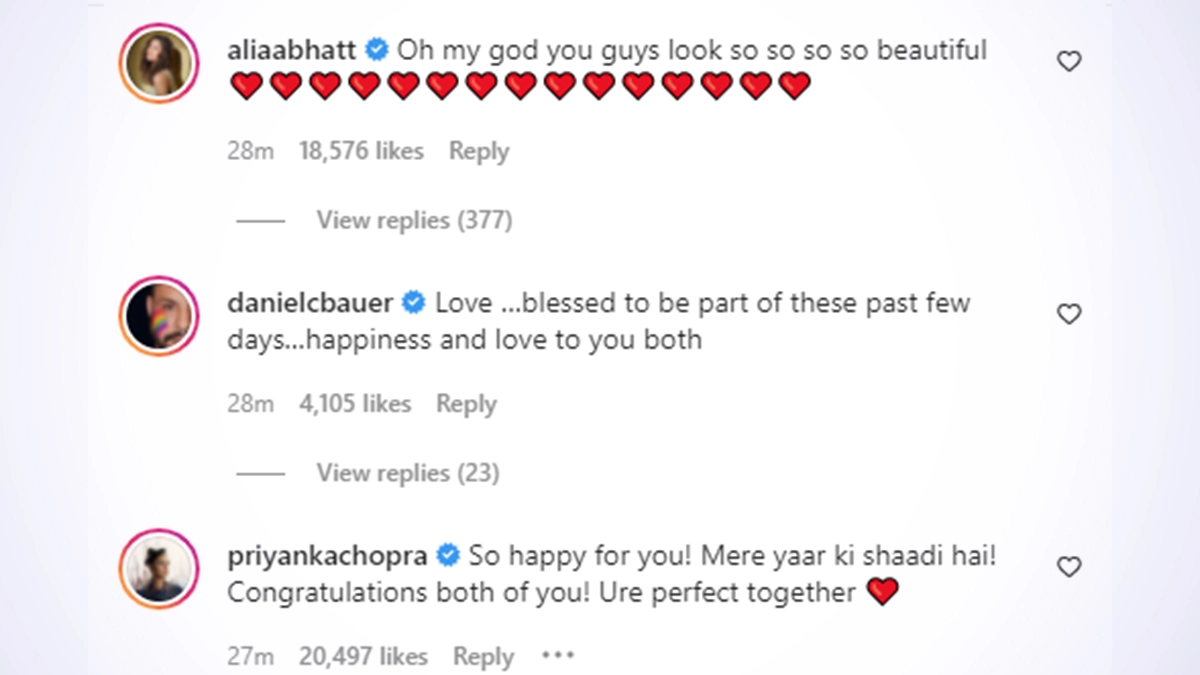View the 18,576 likes list

click(361, 151)
